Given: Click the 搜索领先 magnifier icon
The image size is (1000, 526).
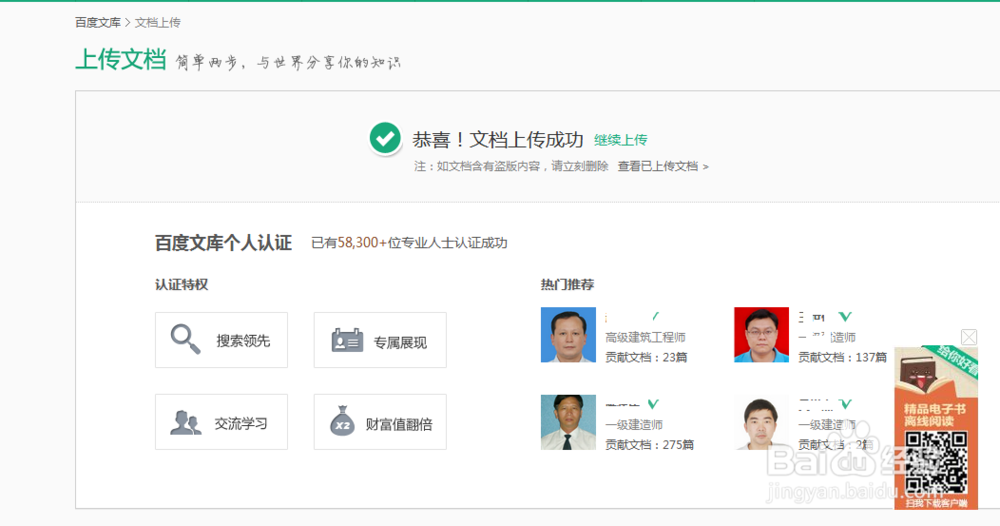Looking at the screenshot, I should [185, 339].
